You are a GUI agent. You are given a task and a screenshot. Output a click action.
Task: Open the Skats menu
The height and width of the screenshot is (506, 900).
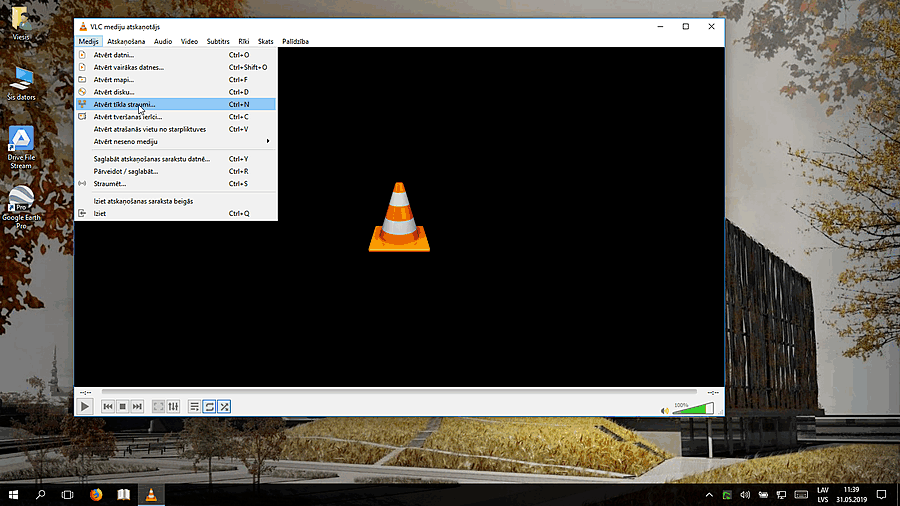tap(266, 41)
